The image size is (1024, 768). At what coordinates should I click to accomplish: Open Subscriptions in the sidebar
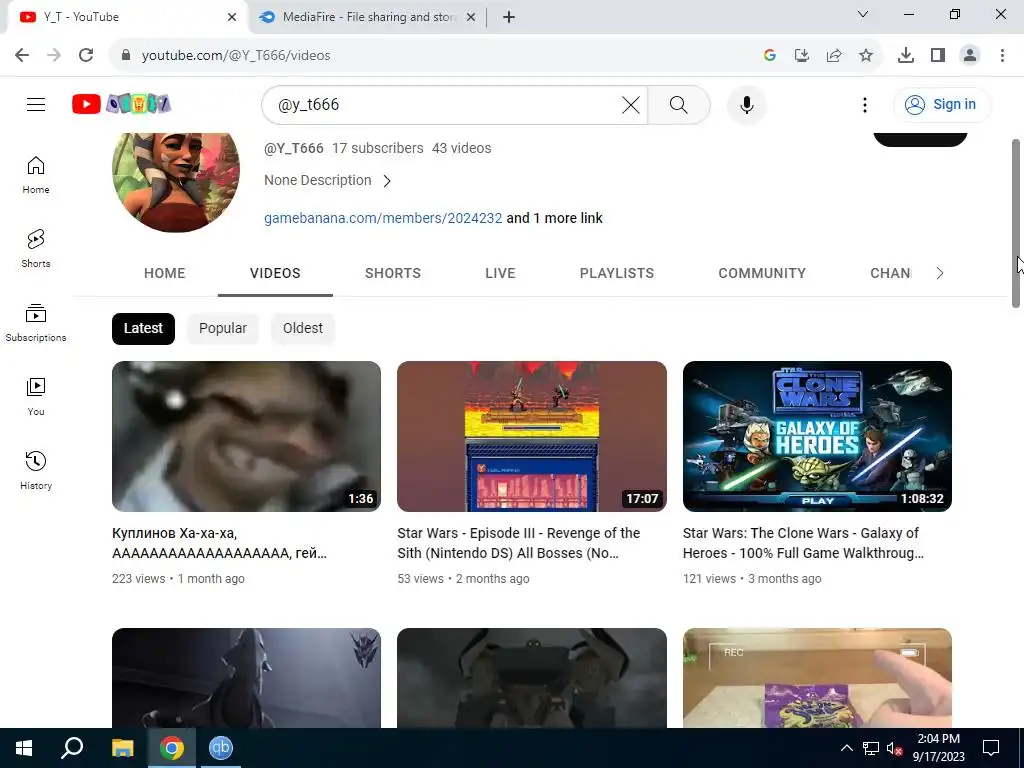click(36, 323)
